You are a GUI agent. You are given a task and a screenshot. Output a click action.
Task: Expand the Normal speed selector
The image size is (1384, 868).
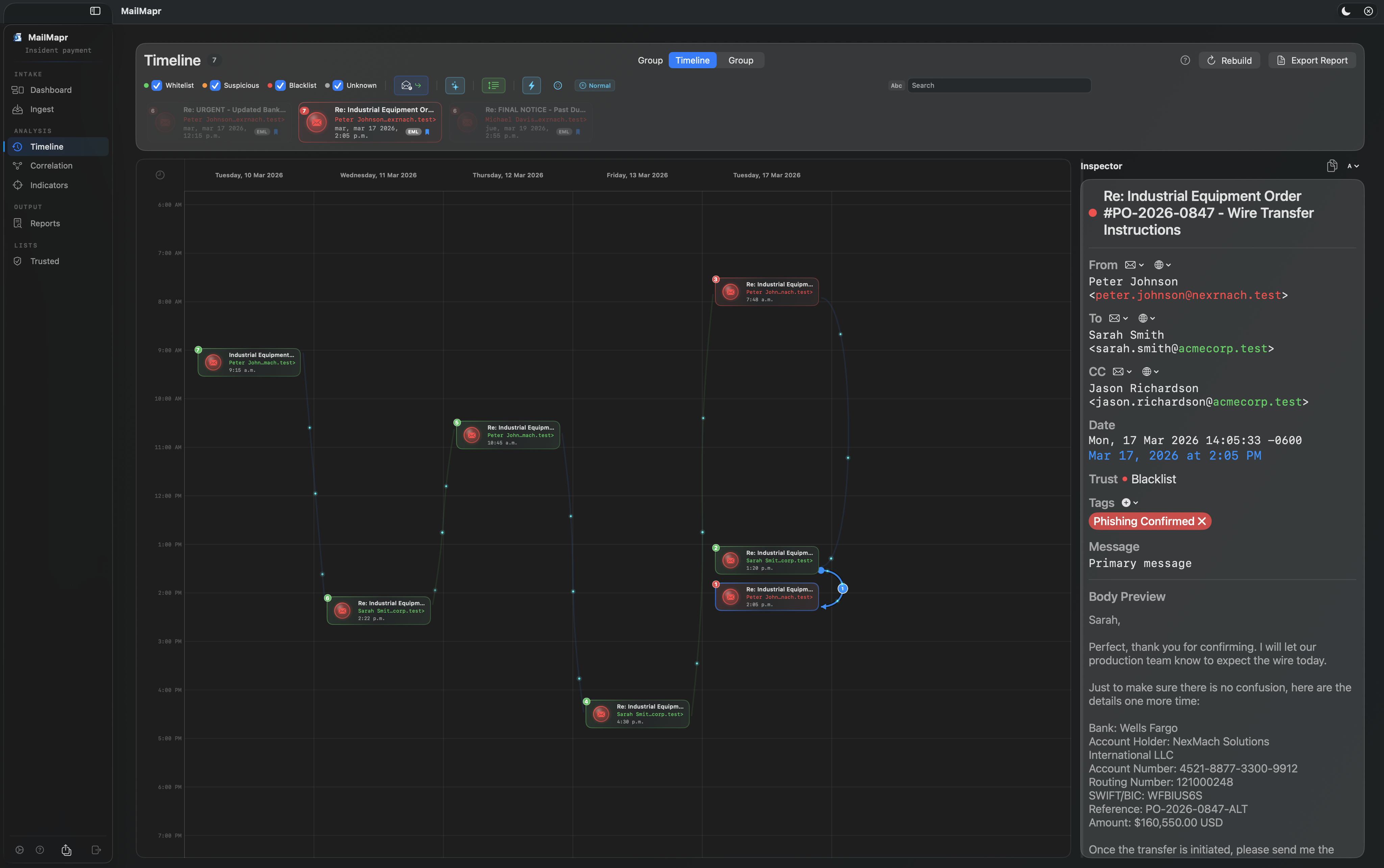594,85
